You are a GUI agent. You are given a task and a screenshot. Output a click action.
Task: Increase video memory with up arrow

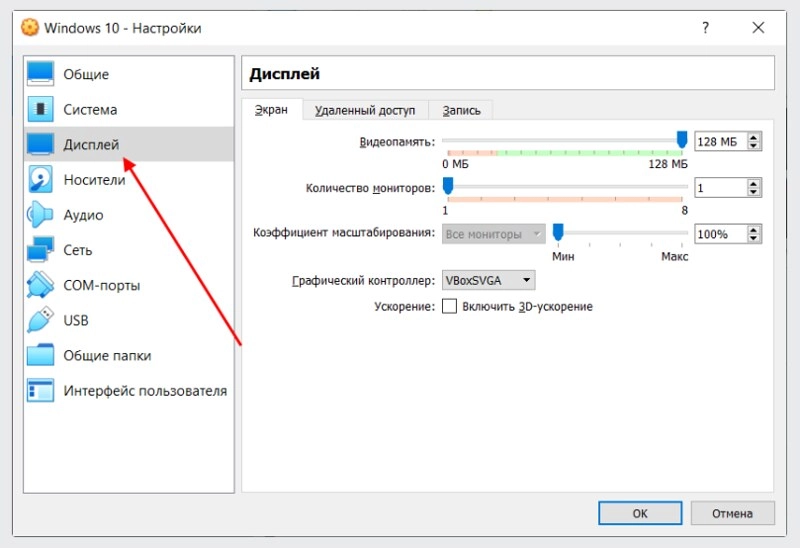point(754,137)
